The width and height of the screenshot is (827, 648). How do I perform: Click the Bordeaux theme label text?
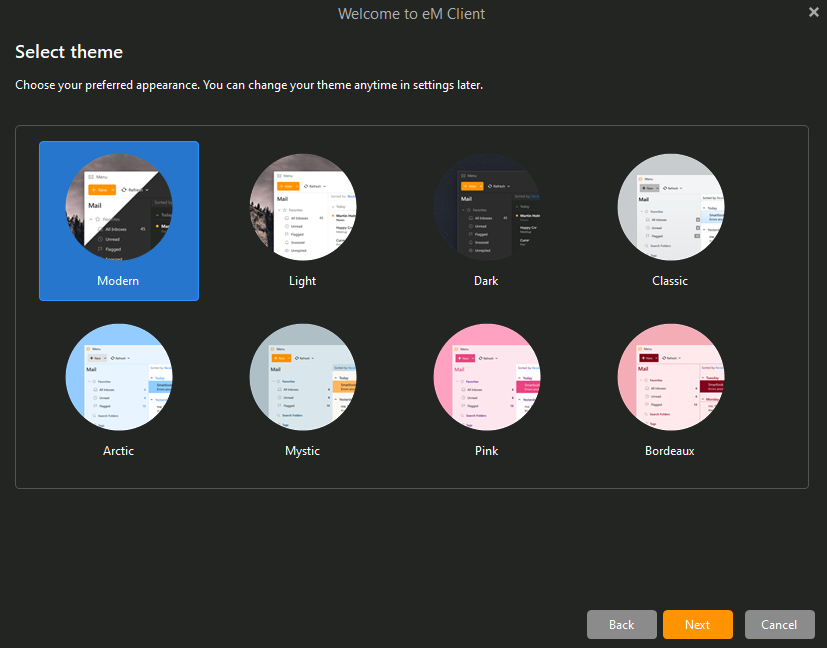(x=669, y=451)
